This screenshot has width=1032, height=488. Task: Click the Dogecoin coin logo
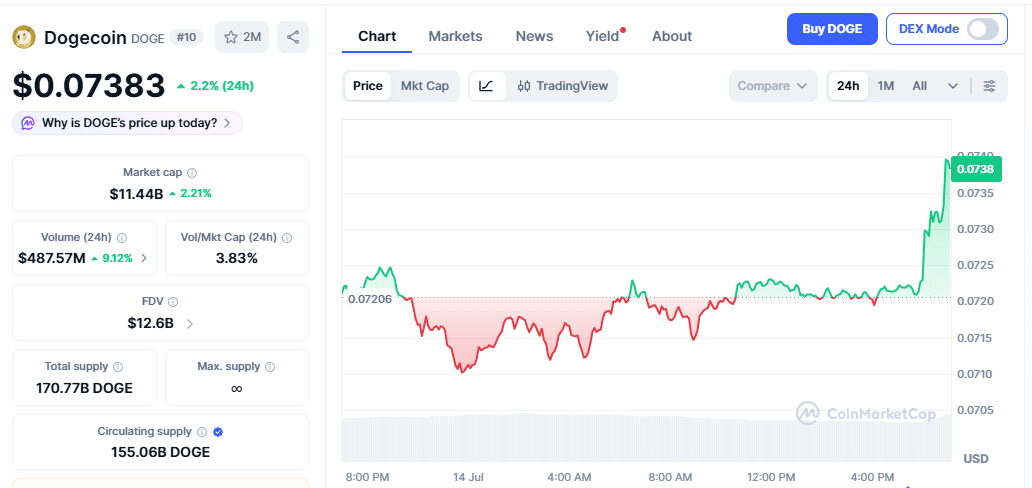(x=24, y=37)
